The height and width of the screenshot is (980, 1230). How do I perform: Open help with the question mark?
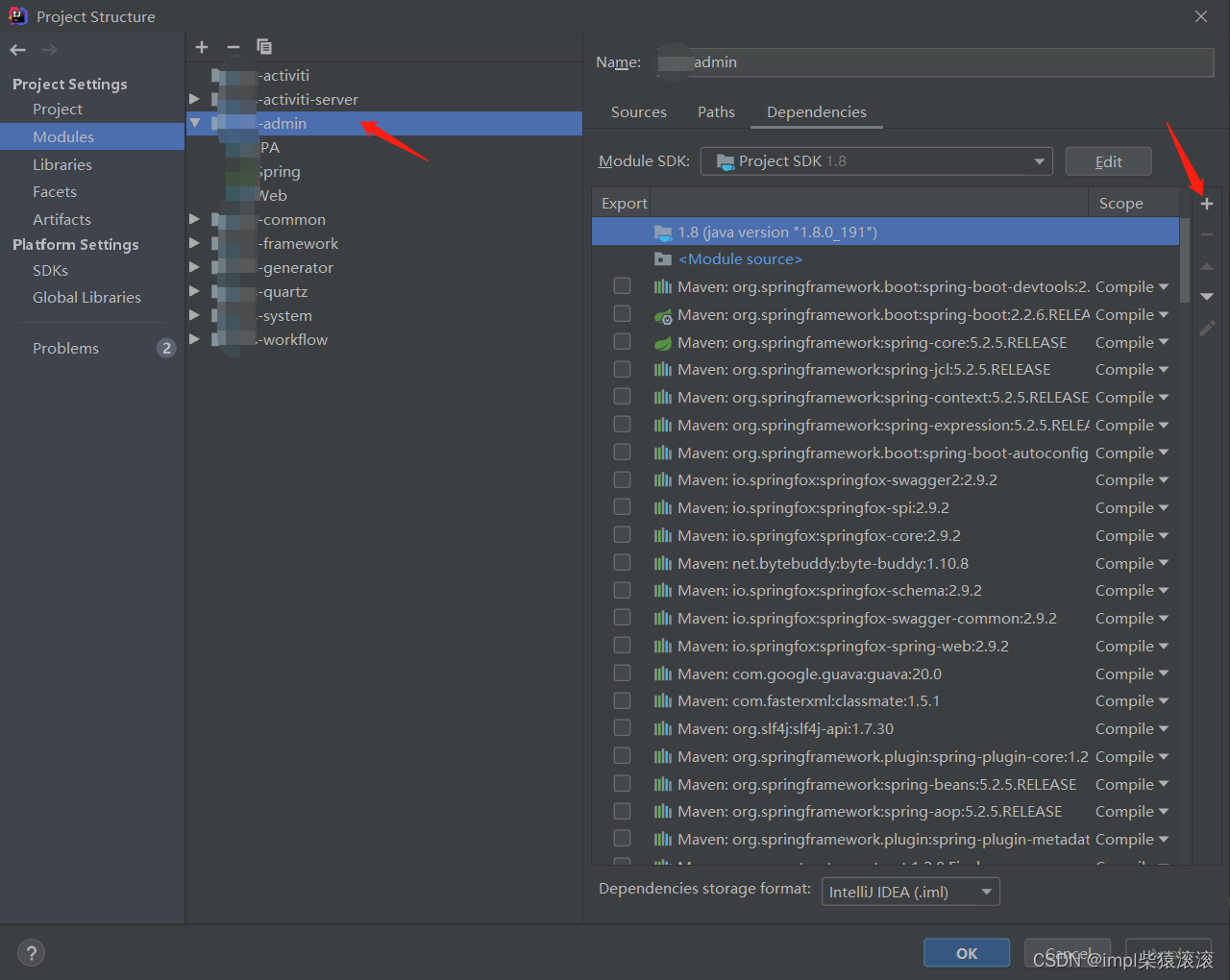(x=32, y=953)
